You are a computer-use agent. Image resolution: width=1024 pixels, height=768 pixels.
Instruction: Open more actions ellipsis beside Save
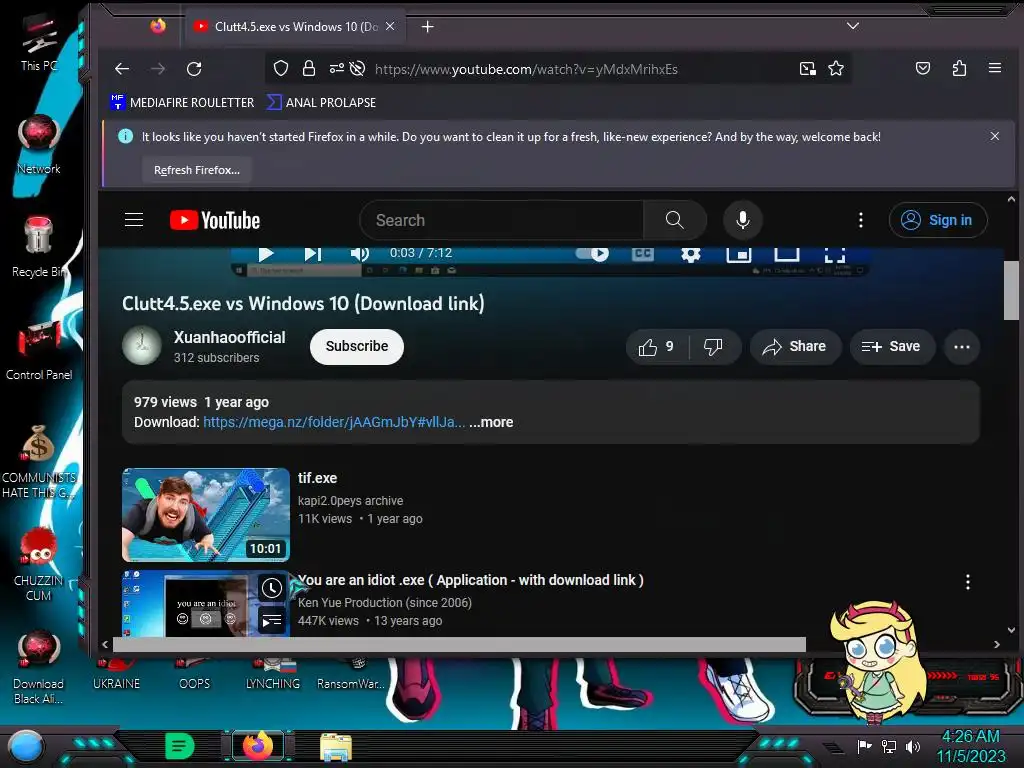pyautogui.click(x=961, y=347)
